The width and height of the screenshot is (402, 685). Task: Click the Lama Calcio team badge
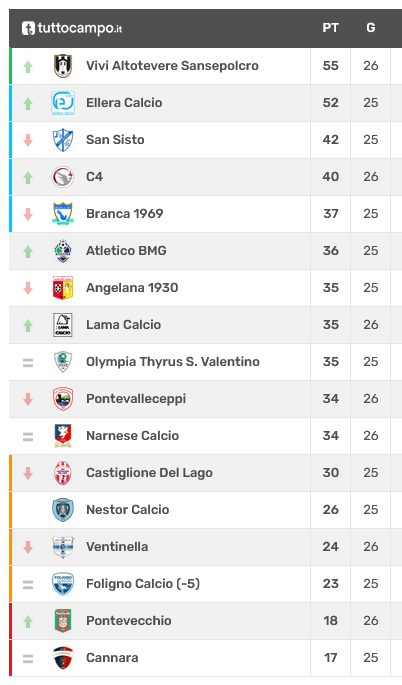coord(63,325)
